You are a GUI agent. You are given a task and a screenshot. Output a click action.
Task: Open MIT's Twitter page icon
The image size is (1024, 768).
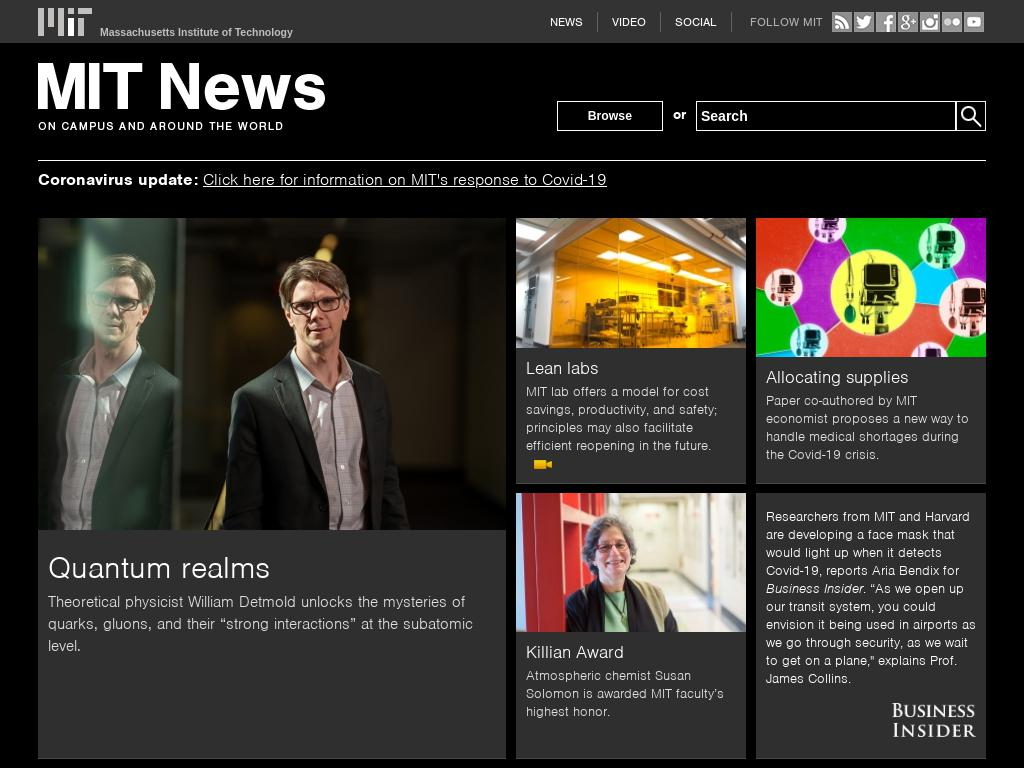864,22
